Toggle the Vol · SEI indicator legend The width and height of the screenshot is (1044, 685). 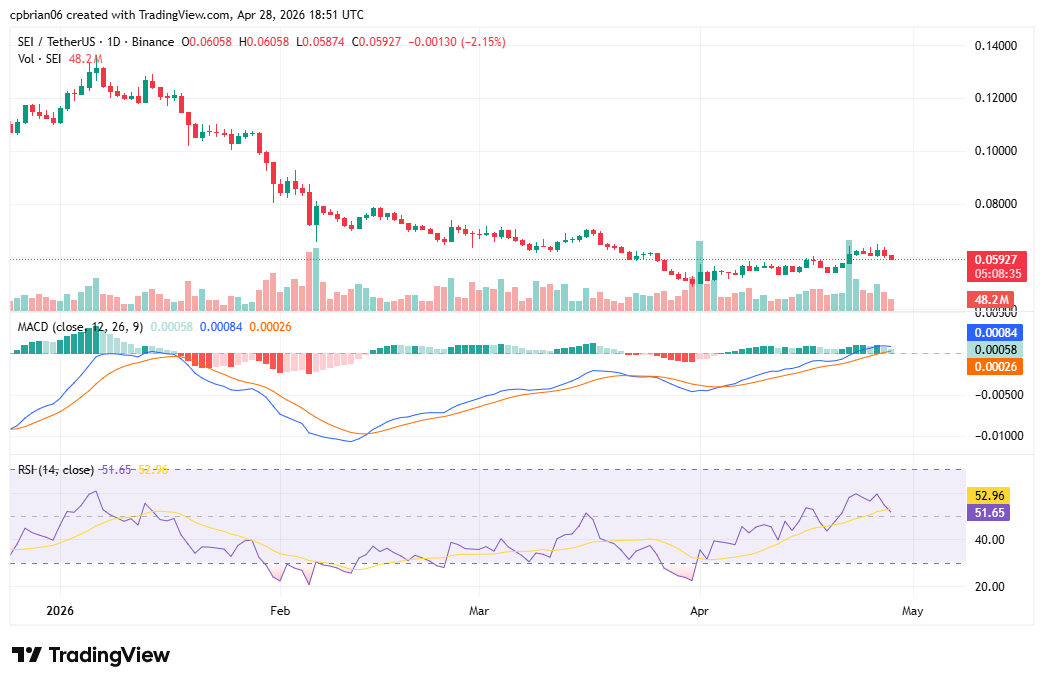click(x=38, y=60)
